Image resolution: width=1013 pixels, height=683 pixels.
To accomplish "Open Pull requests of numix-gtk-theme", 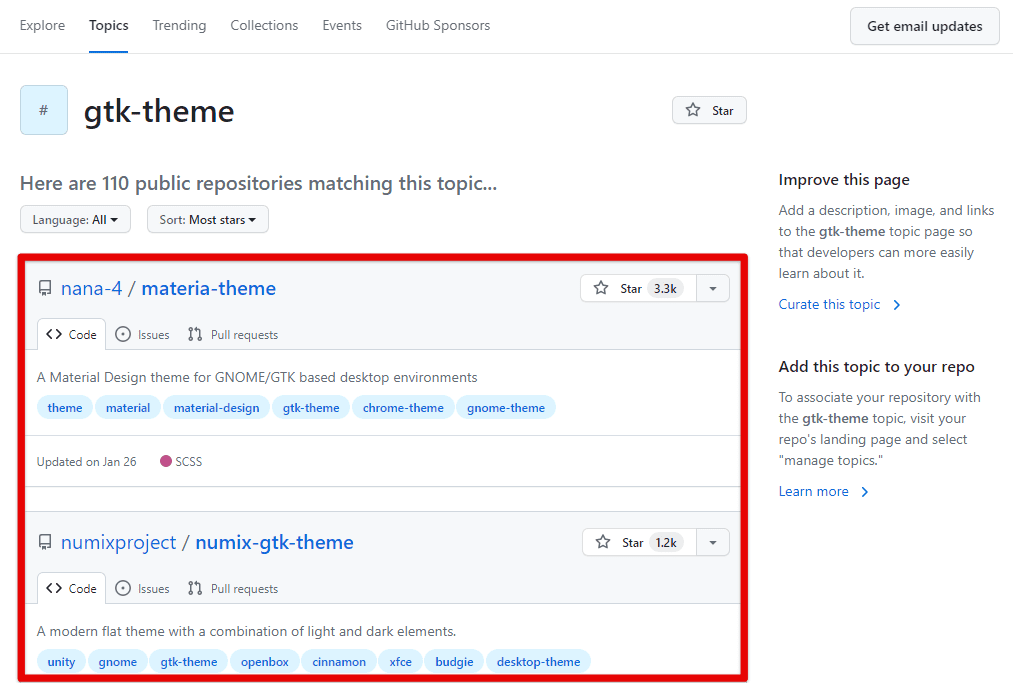I will pyautogui.click(x=233, y=589).
